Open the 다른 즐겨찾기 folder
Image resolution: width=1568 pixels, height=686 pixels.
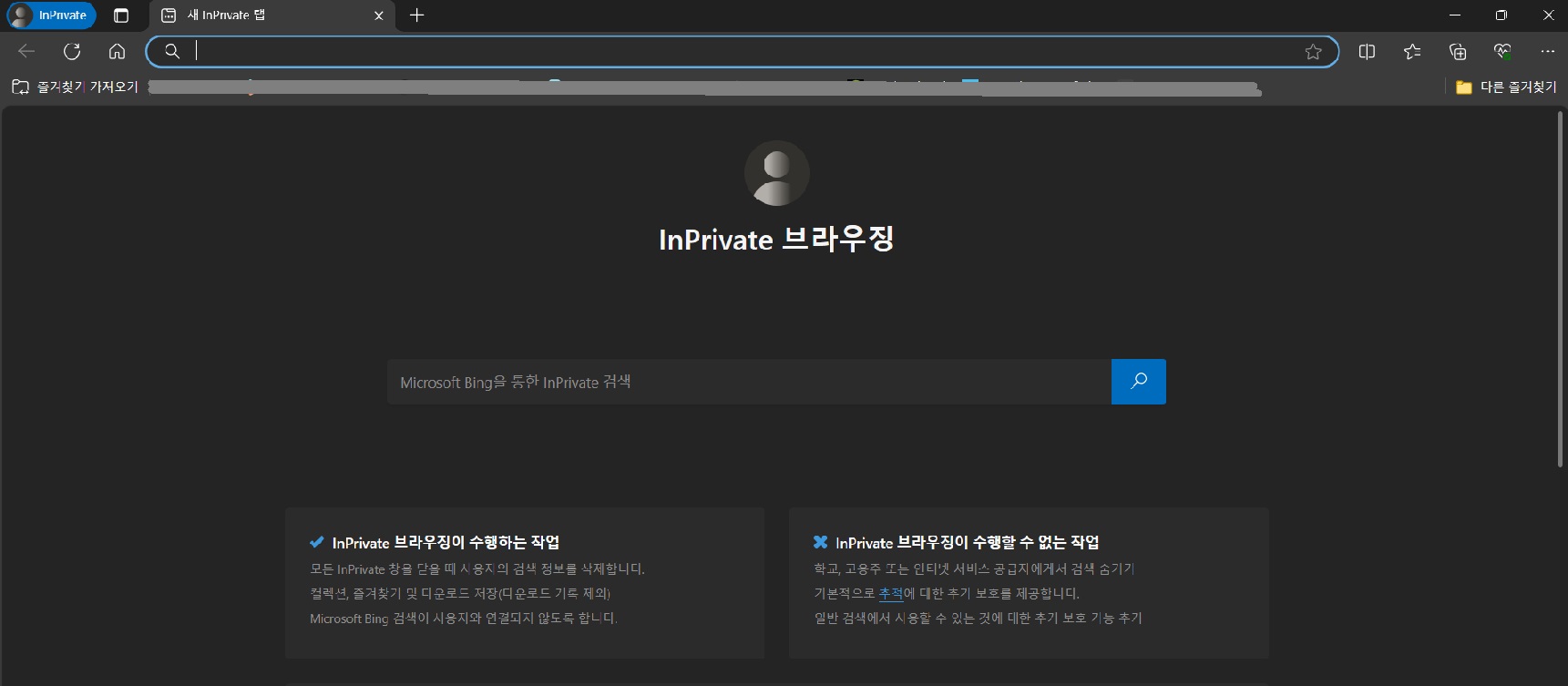pos(1506,87)
